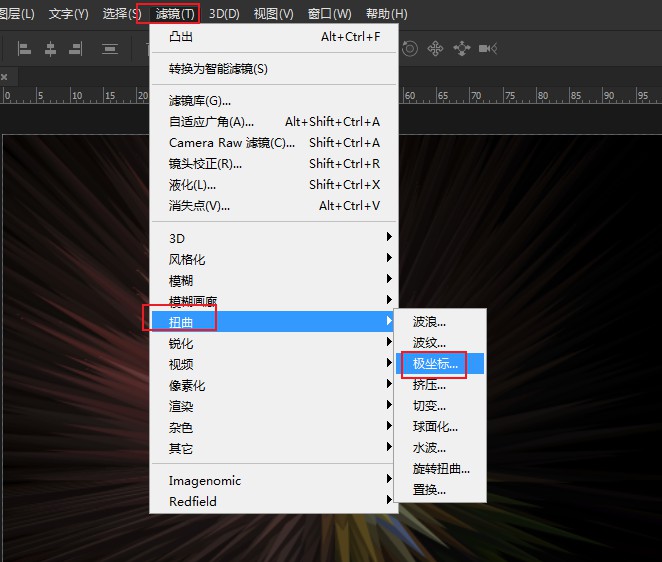
Task: Select 旋转扭曲... twirl filter
Action: pos(440,469)
